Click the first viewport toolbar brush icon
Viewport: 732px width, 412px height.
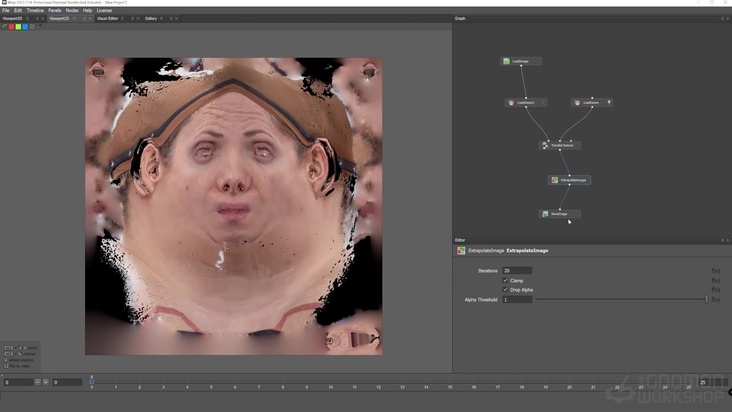tap(5, 27)
